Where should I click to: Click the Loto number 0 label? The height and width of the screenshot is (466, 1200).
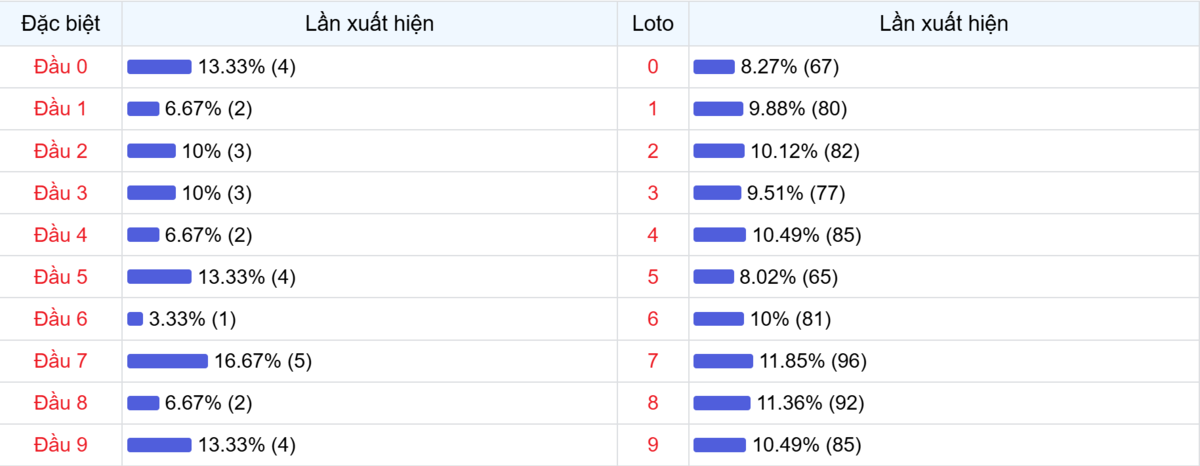(x=653, y=67)
